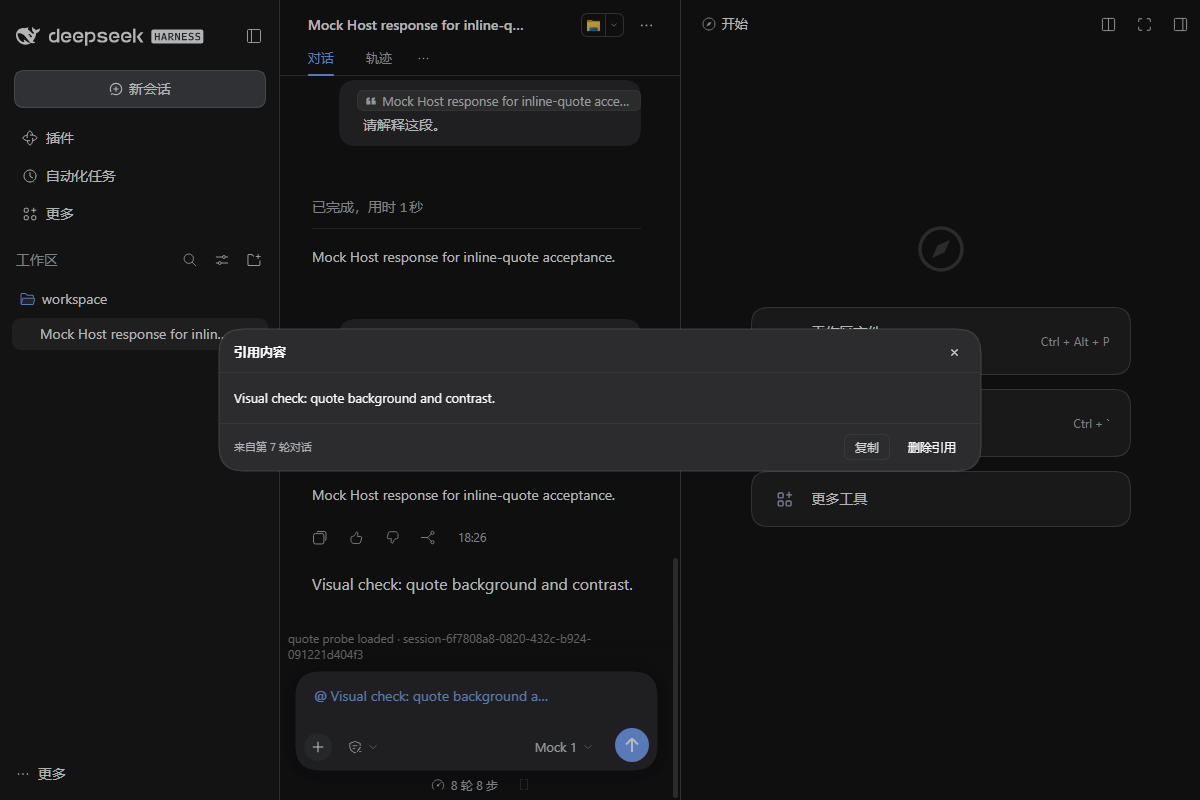Open the 更多工具 card
The width and height of the screenshot is (1200, 800).
[941, 499]
